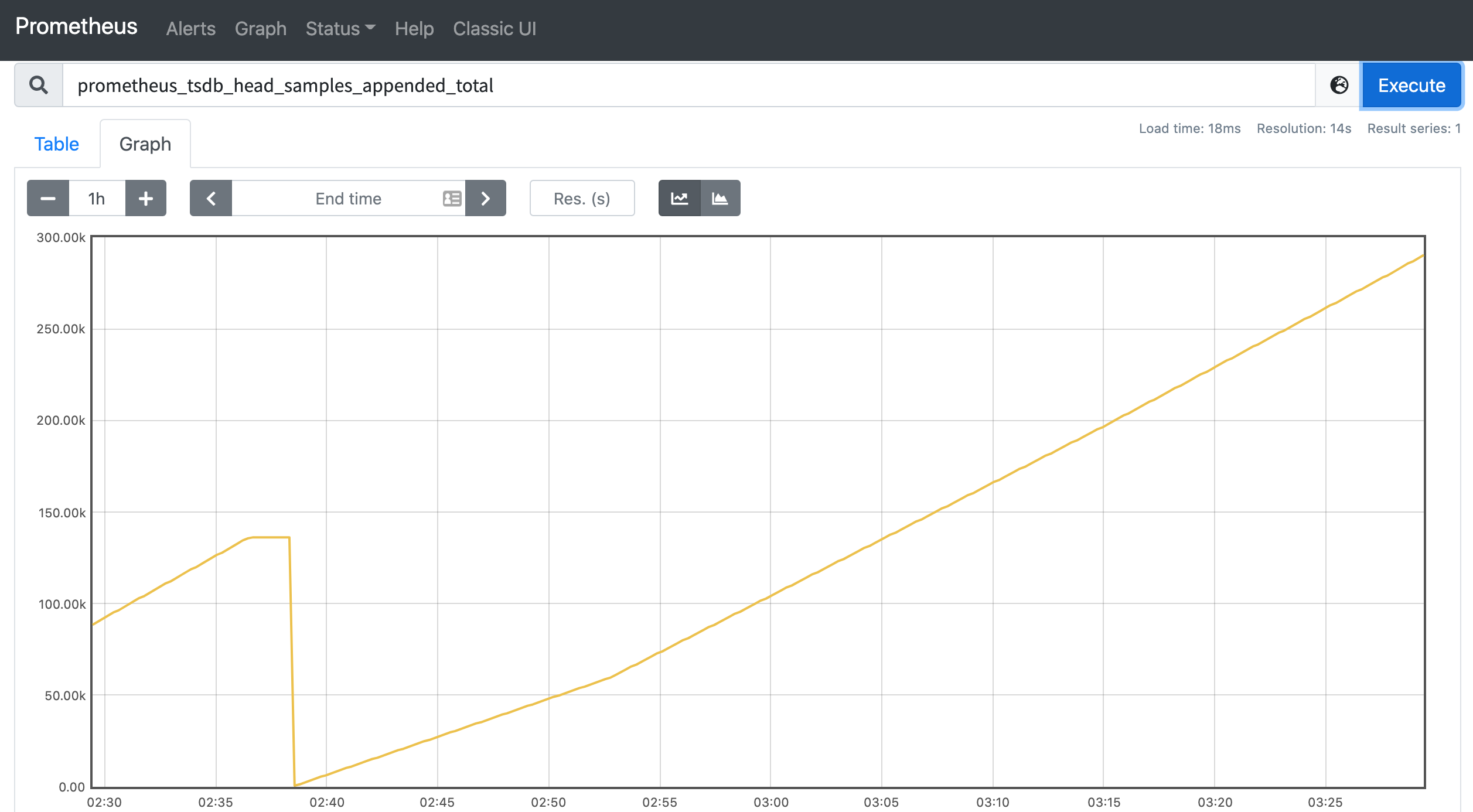Toggle the 1h time range selector
The width and height of the screenshot is (1473, 812).
click(x=97, y=198)
